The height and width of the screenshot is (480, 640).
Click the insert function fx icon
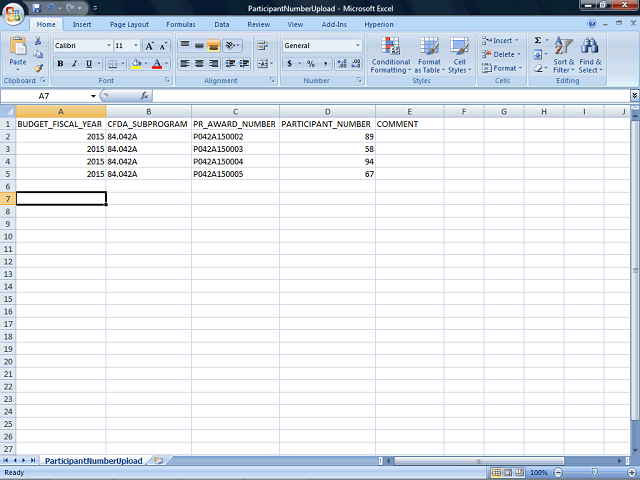(x=144, y=96)
